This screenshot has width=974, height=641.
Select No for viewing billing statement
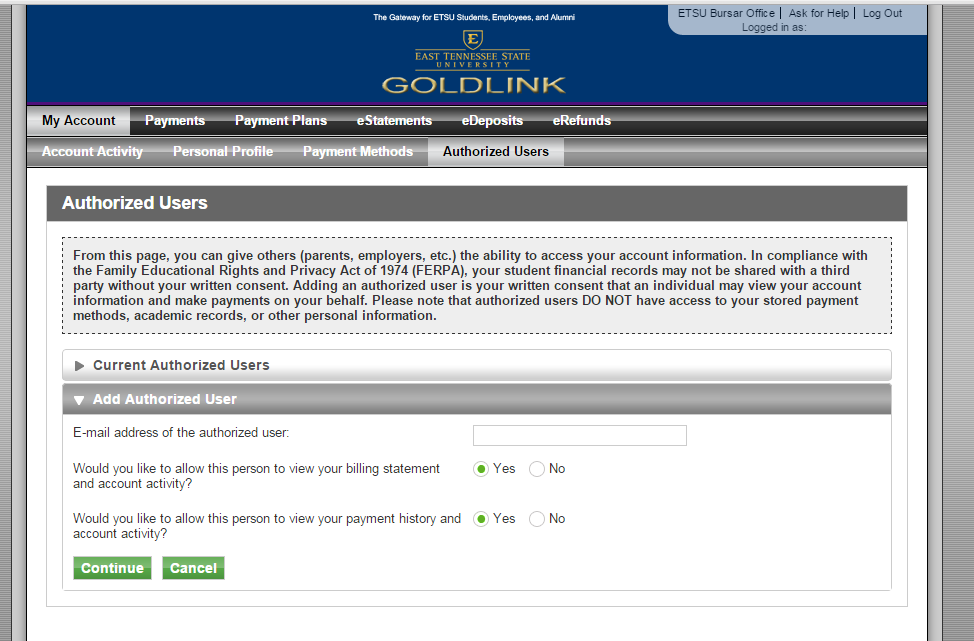537,469
